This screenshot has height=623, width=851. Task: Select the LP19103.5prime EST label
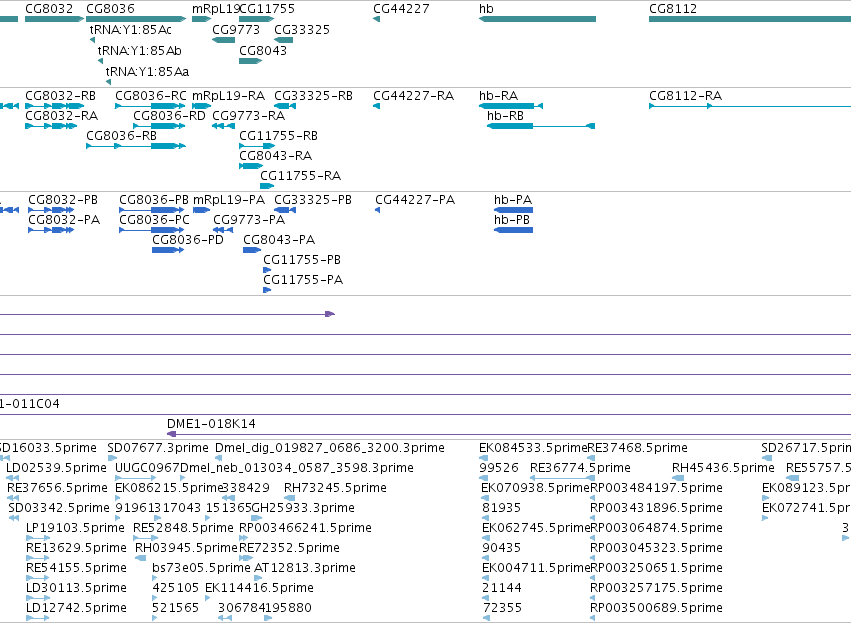tap(75, 529)
